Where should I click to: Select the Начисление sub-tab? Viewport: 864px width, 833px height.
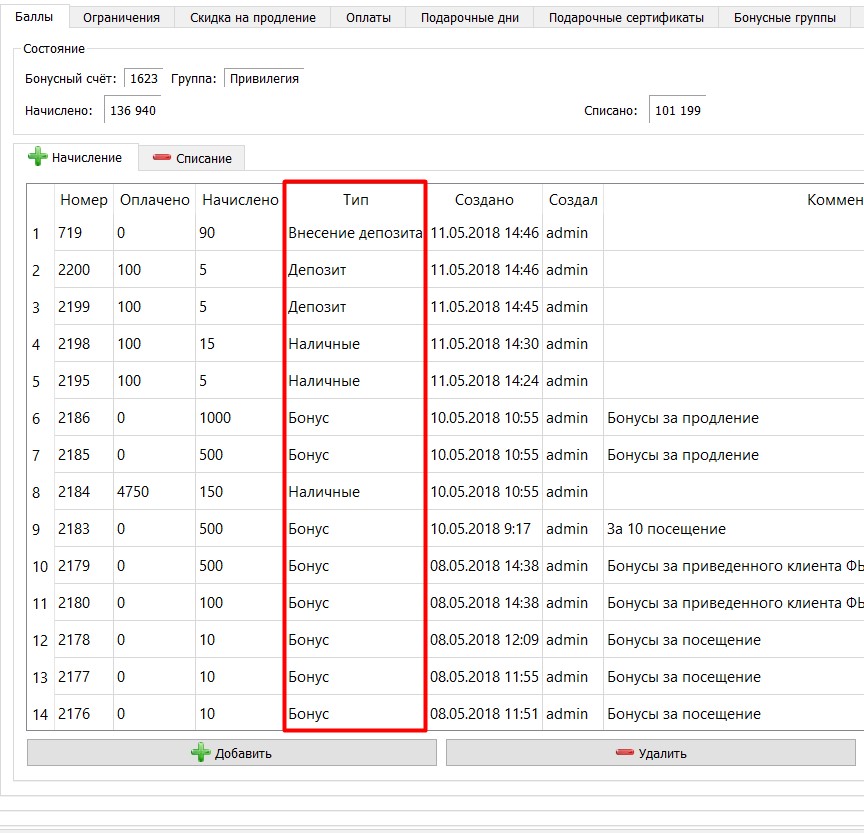pyautogui.click(x=75, y=157)
